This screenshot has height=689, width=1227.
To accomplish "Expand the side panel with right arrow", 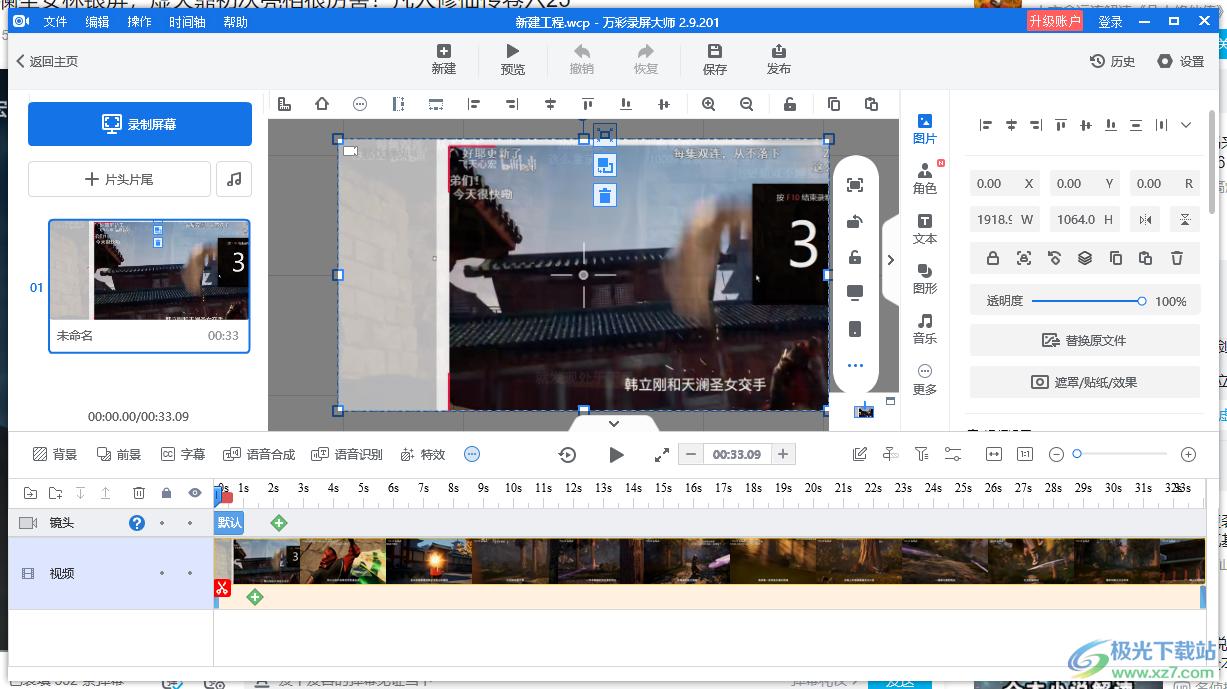I will 890,260.
